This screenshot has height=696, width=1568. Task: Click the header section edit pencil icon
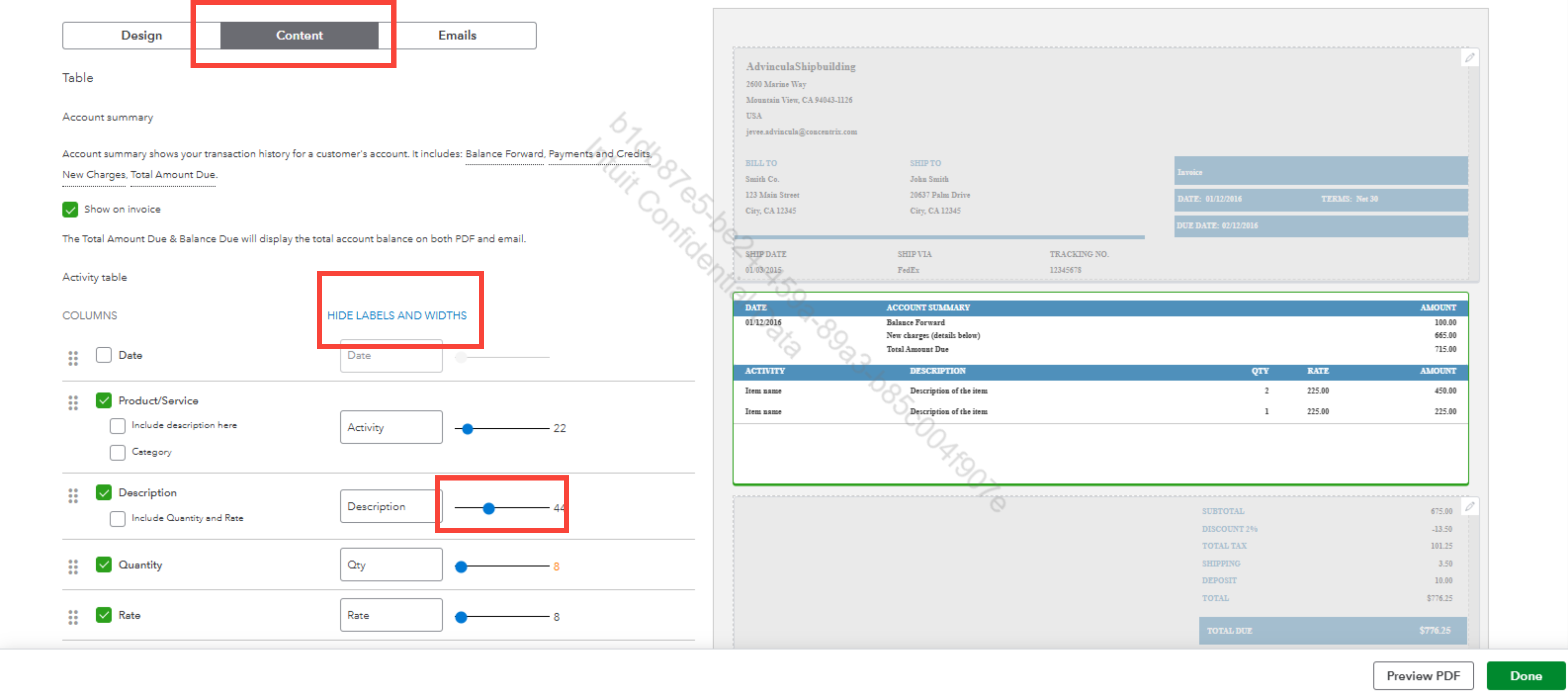[x=1470, y=58]
